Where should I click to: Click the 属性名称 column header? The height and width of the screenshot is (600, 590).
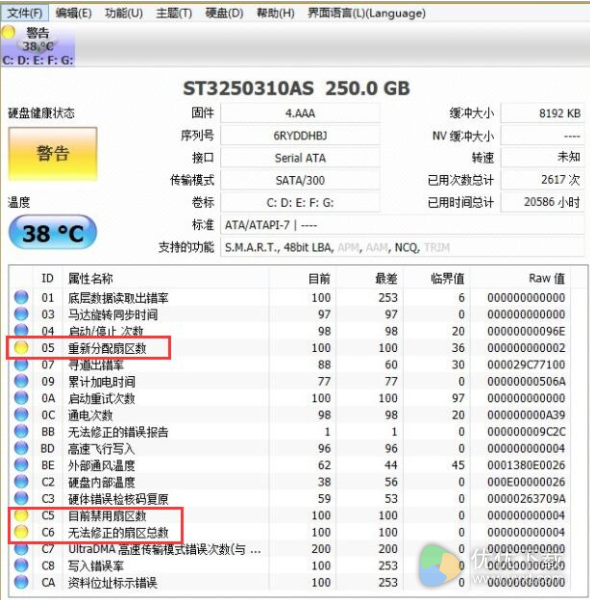point(166,278)
